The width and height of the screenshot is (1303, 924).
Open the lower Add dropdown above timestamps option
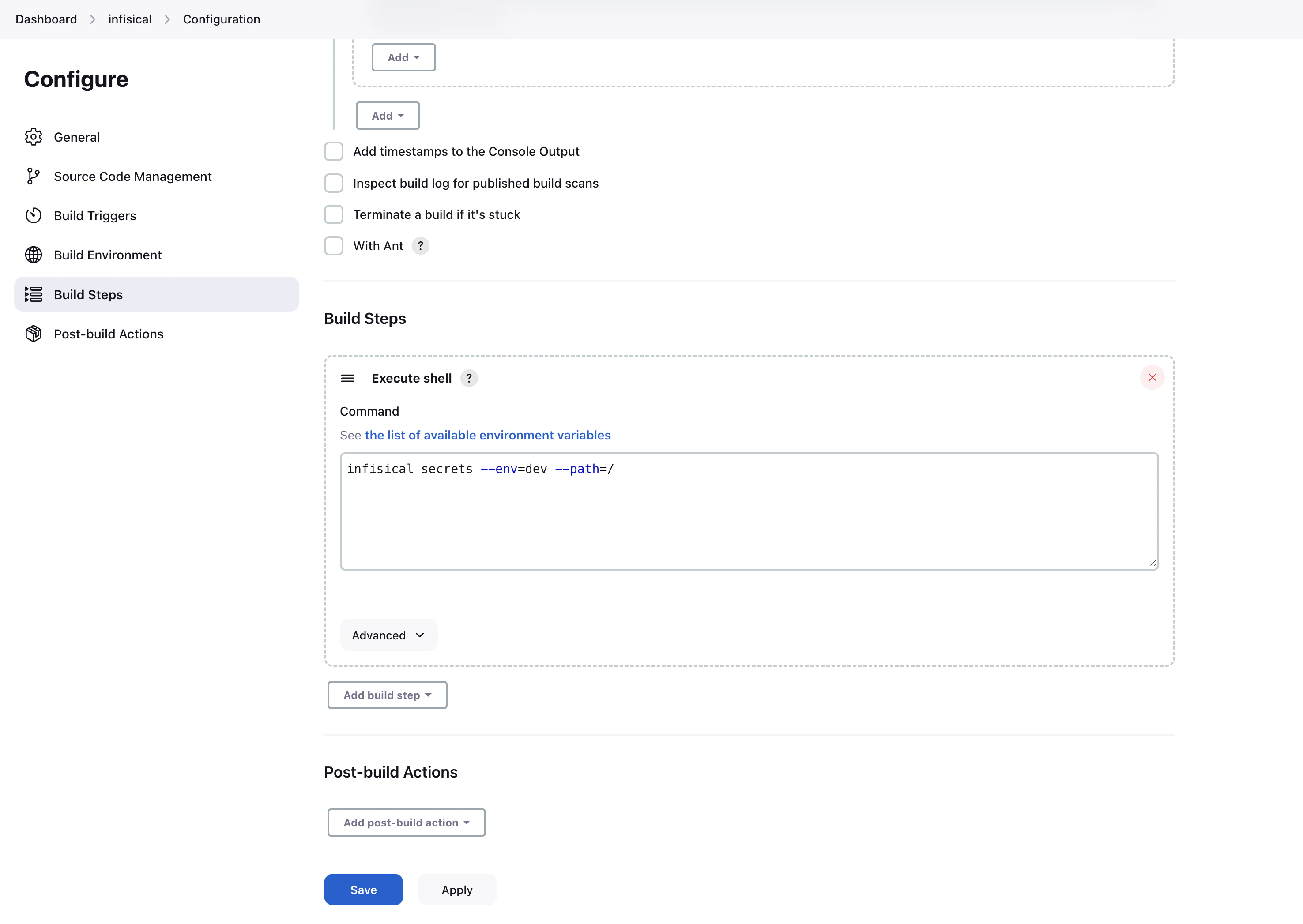(388, 116)
